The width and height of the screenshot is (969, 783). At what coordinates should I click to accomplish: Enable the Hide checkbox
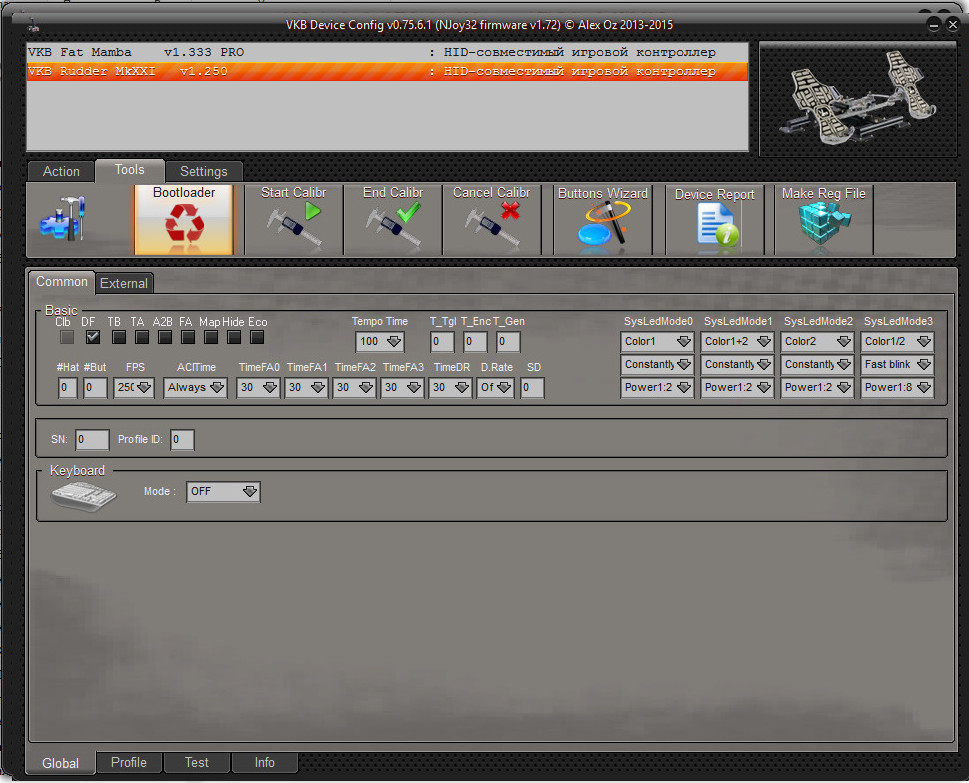click(234, 337)
